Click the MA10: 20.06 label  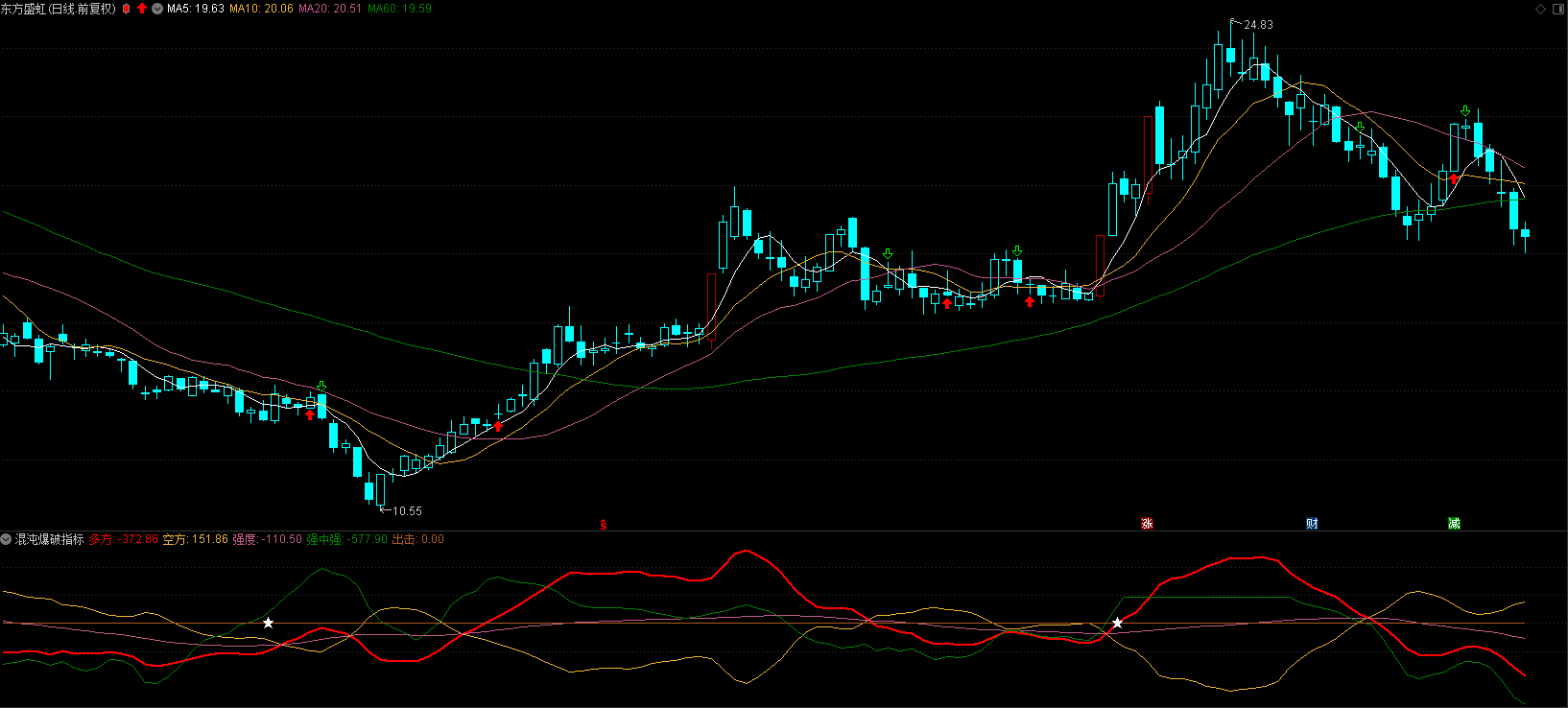coord(261,9)
